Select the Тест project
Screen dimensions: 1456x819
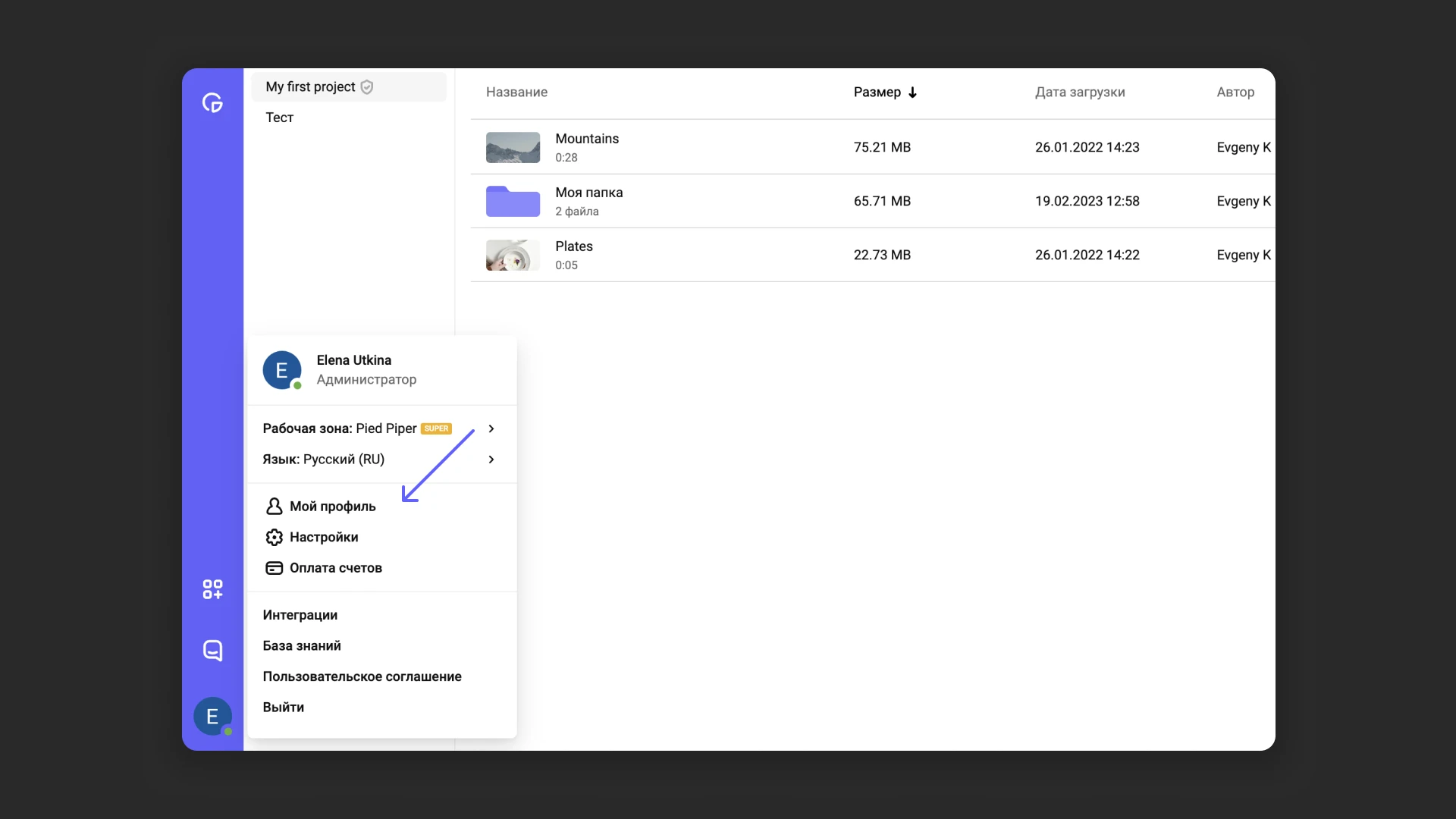(x=280, y=118)
